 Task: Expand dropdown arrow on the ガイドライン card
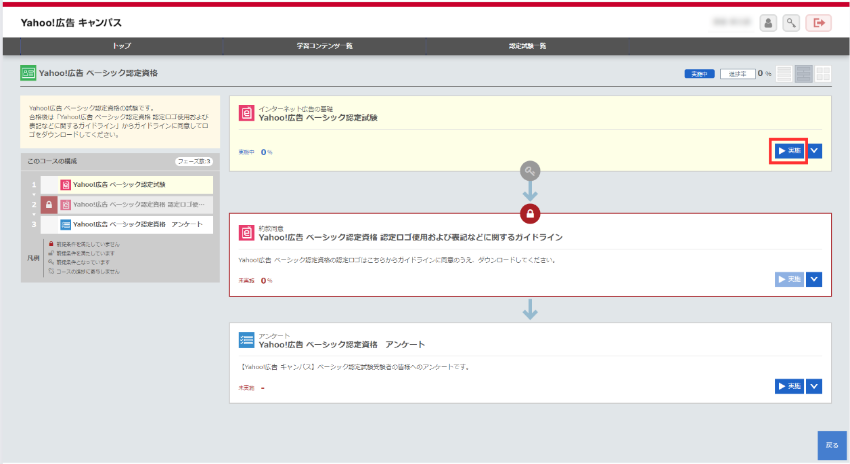[814, 279]
